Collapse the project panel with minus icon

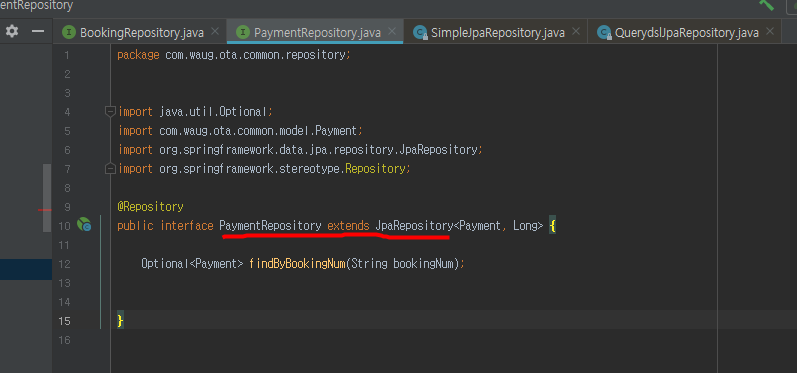pyautogui.click(x=38, y=32)
